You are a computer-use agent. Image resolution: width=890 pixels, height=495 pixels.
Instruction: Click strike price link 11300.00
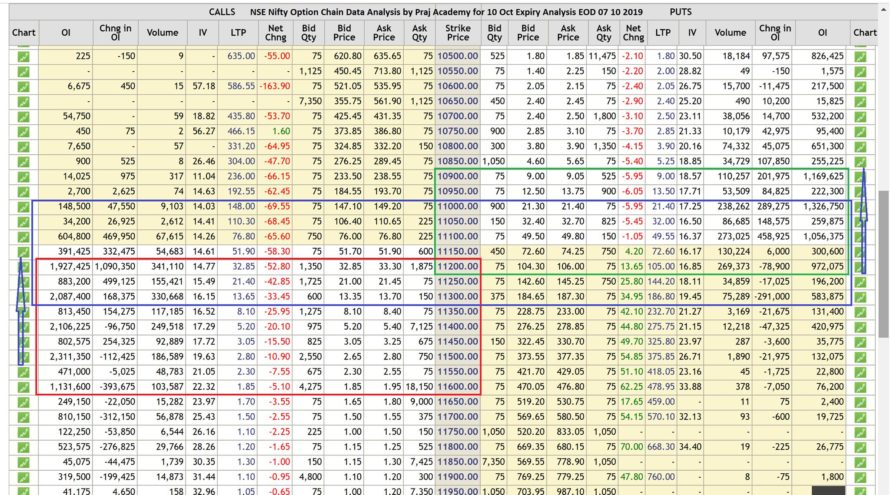click(457, 297)
